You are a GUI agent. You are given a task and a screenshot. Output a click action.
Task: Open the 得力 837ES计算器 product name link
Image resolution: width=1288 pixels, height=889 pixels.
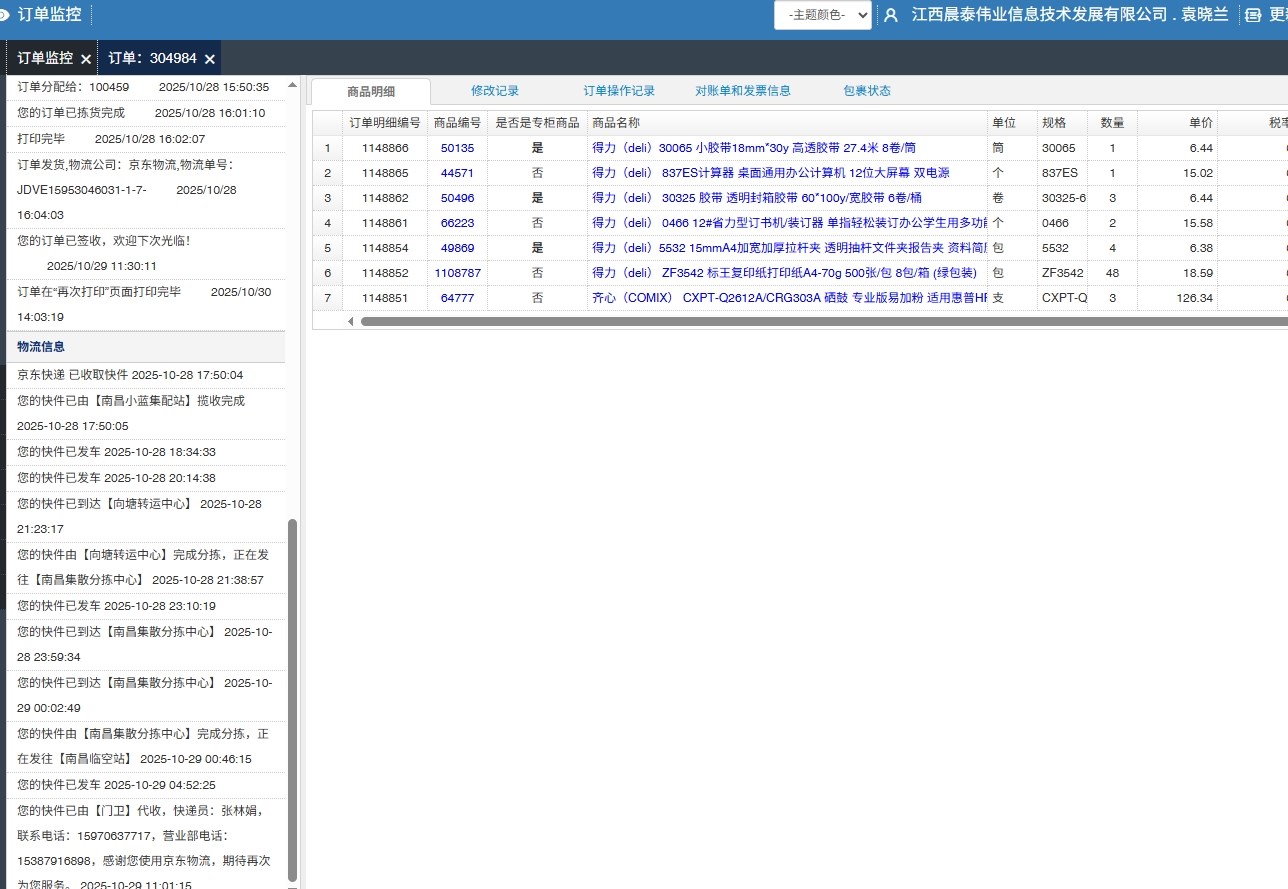pos(770,173)
